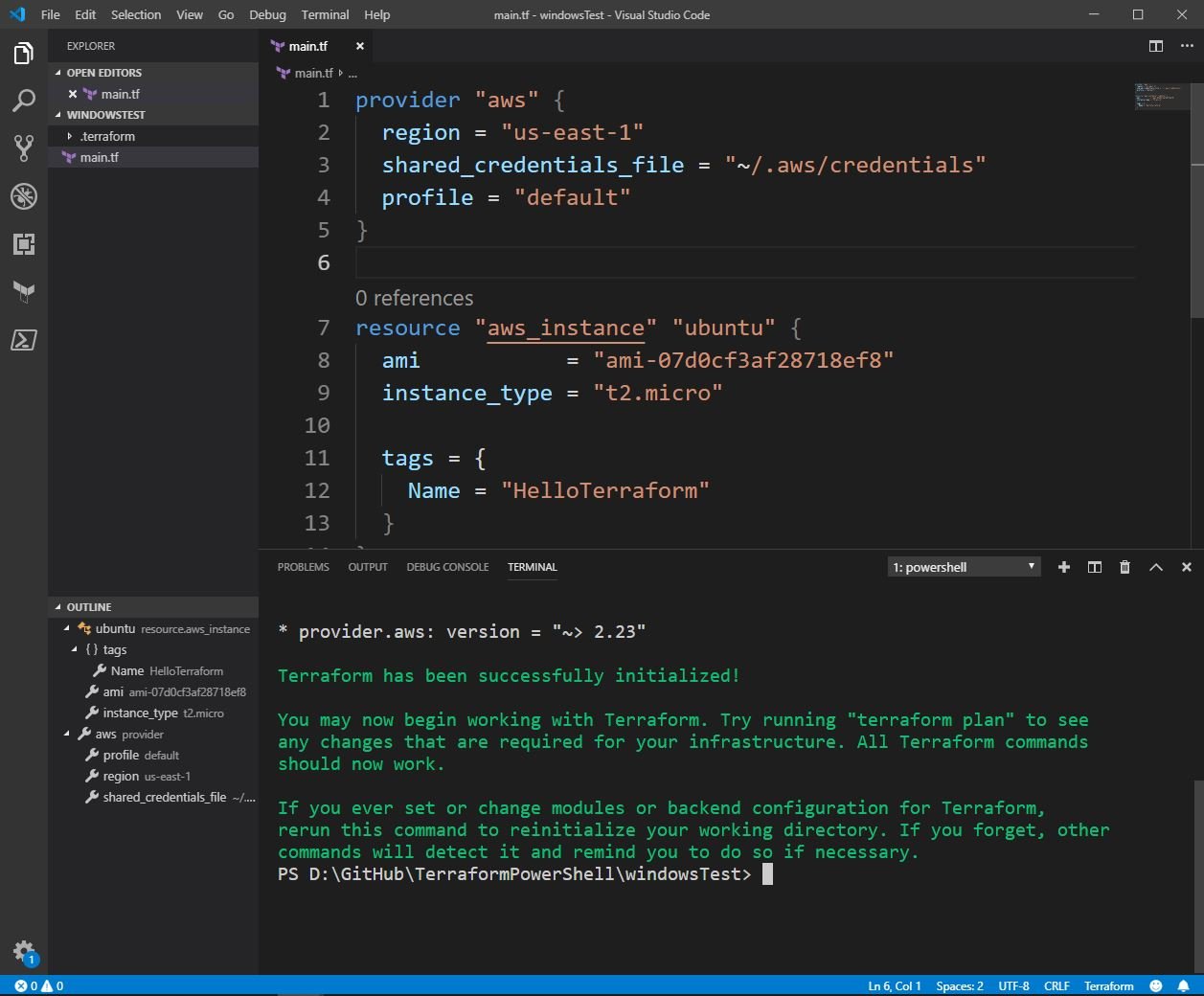Open main.tf in the file explorer
The image size is (1204, 996).
[x=153, y=157]
